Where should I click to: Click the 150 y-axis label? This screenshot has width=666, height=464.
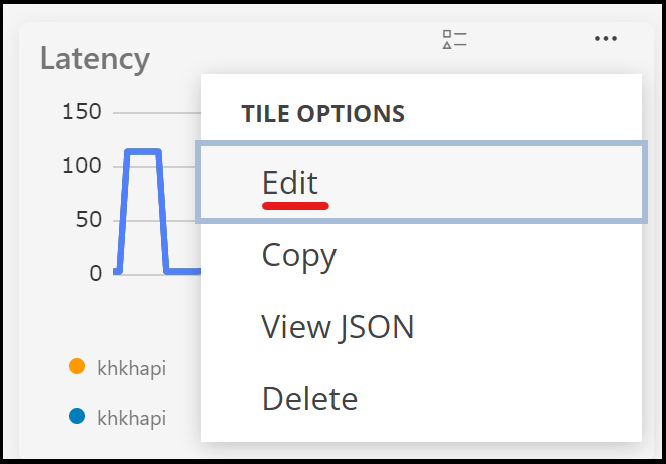tap(82, 111)
